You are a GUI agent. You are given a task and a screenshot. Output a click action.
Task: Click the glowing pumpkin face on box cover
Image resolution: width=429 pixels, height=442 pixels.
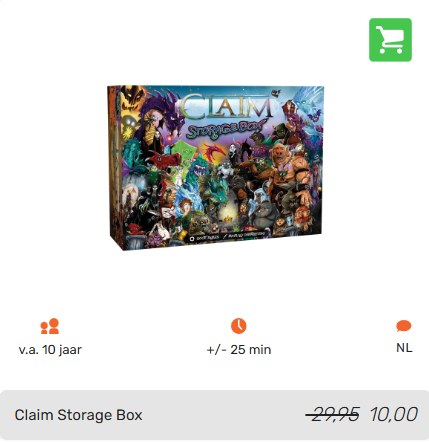tap(133, 97)
